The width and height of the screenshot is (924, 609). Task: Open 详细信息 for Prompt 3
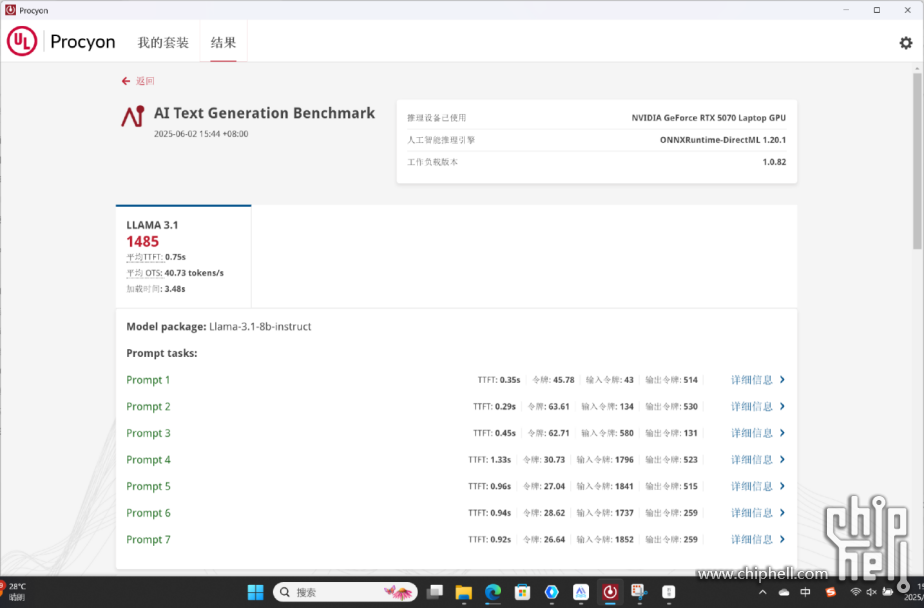(x=751, y=433)
